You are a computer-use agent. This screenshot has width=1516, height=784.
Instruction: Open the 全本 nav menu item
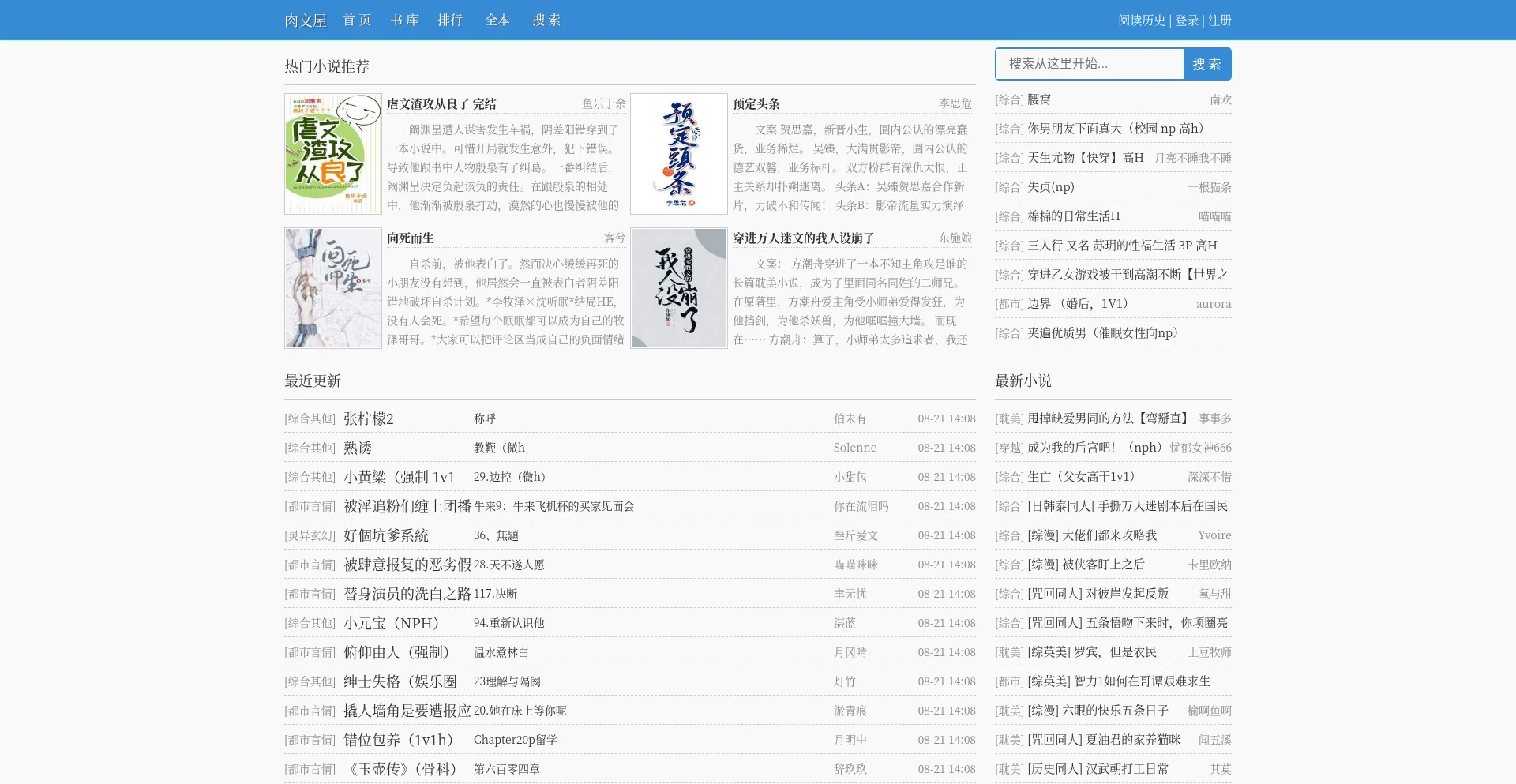click(x=497, y=20)
